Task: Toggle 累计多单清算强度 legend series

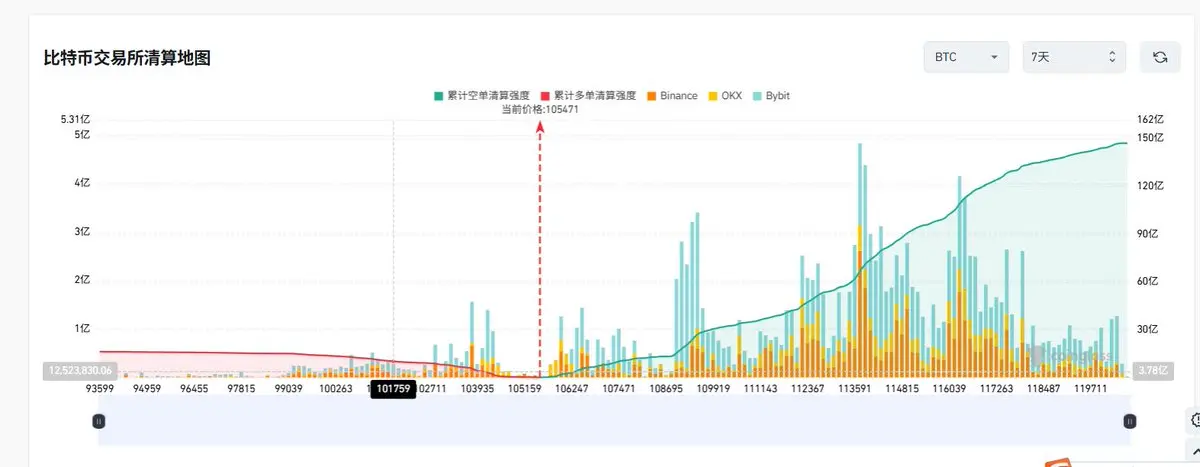Action: coord(588,95)
